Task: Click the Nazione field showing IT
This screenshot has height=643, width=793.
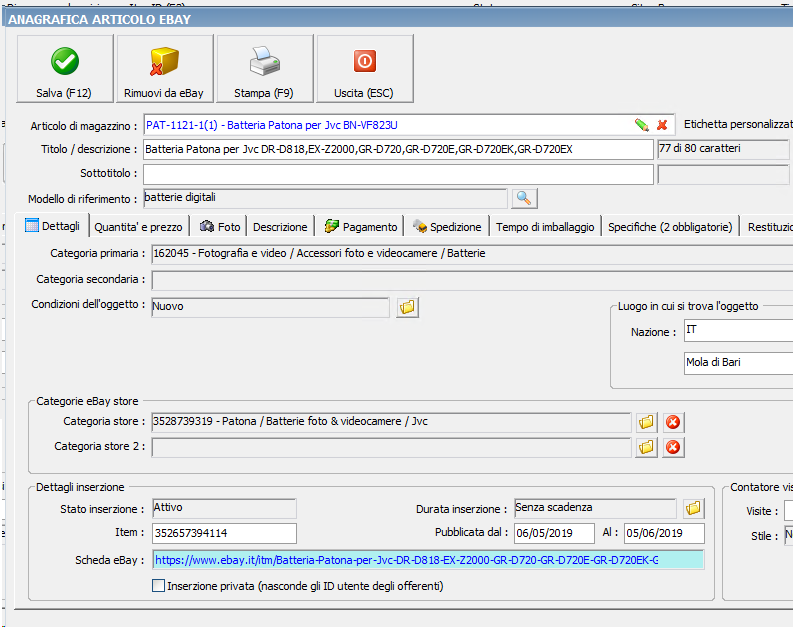Action: (738, 330)
